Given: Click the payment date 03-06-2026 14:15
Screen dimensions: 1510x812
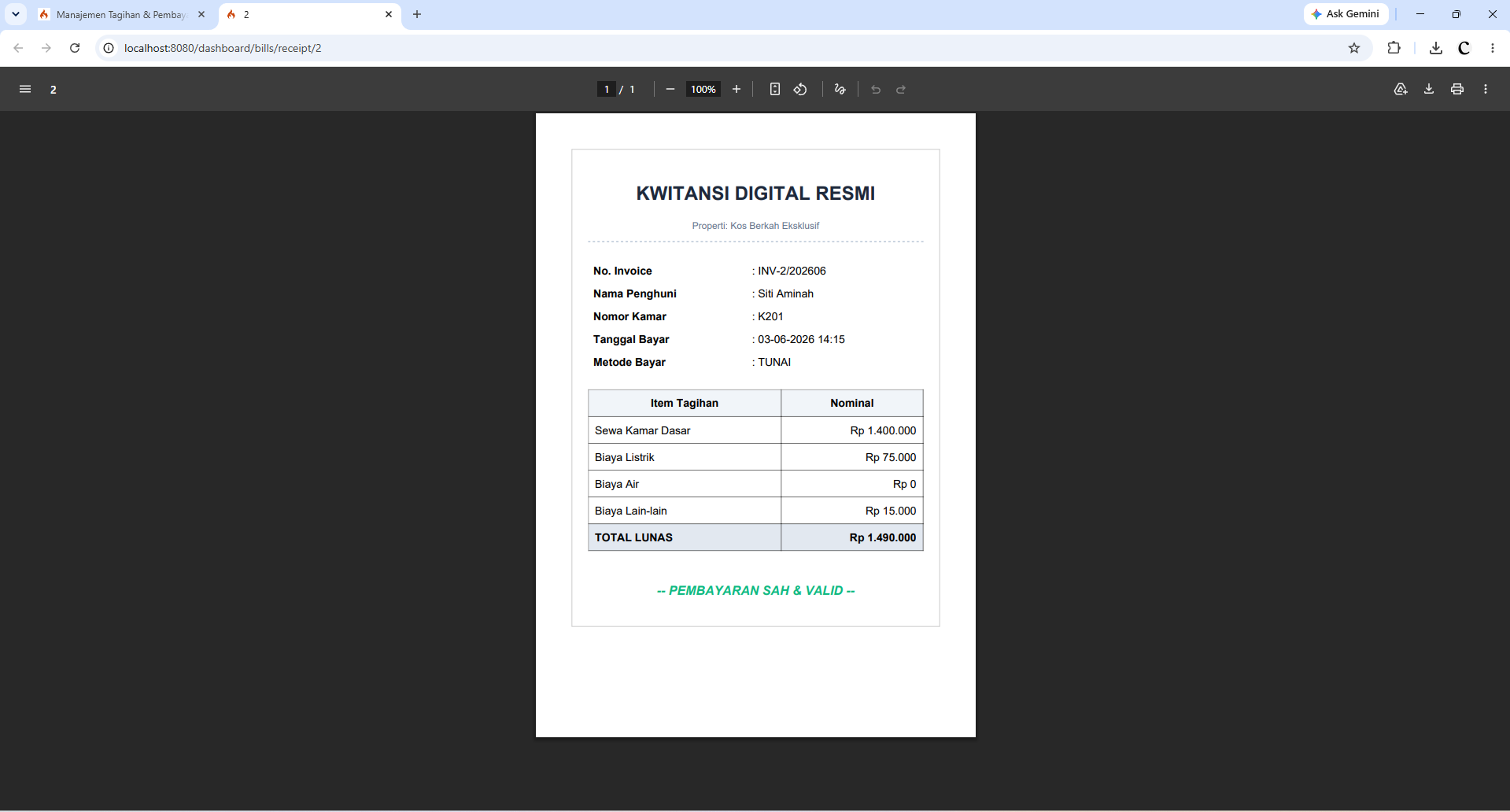Looking at the screenshot, I should click(801, 339).
